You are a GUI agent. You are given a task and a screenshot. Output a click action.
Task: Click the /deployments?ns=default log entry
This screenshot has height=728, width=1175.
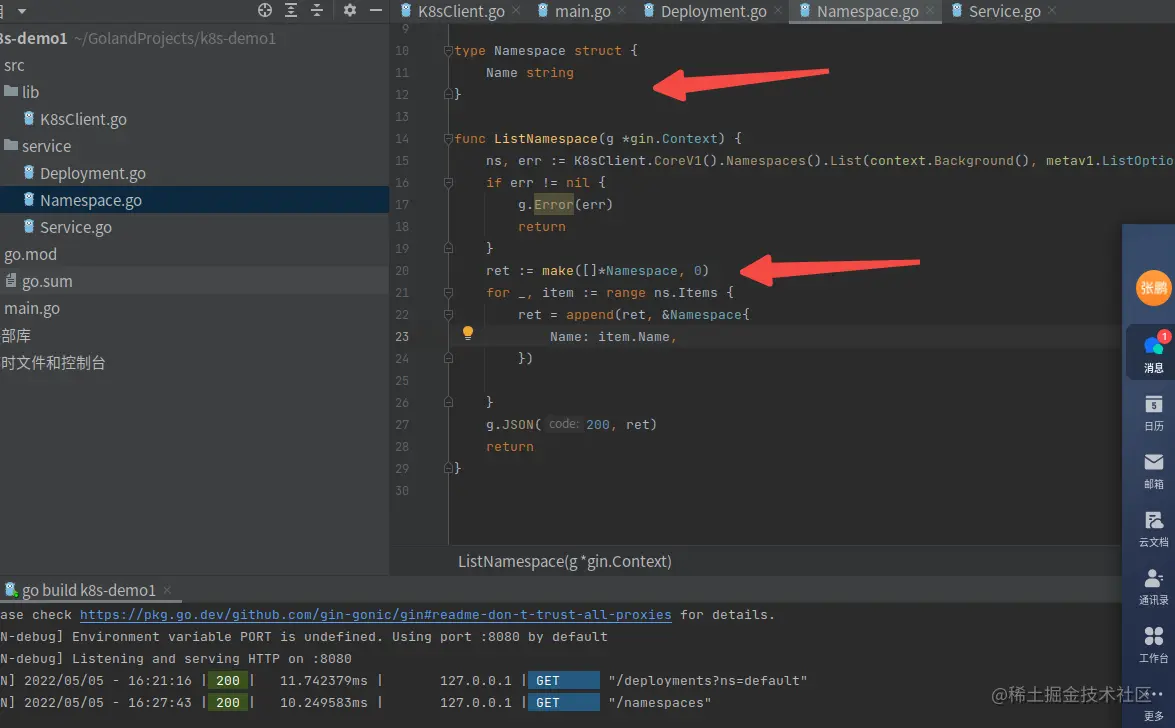click(403, 681)
